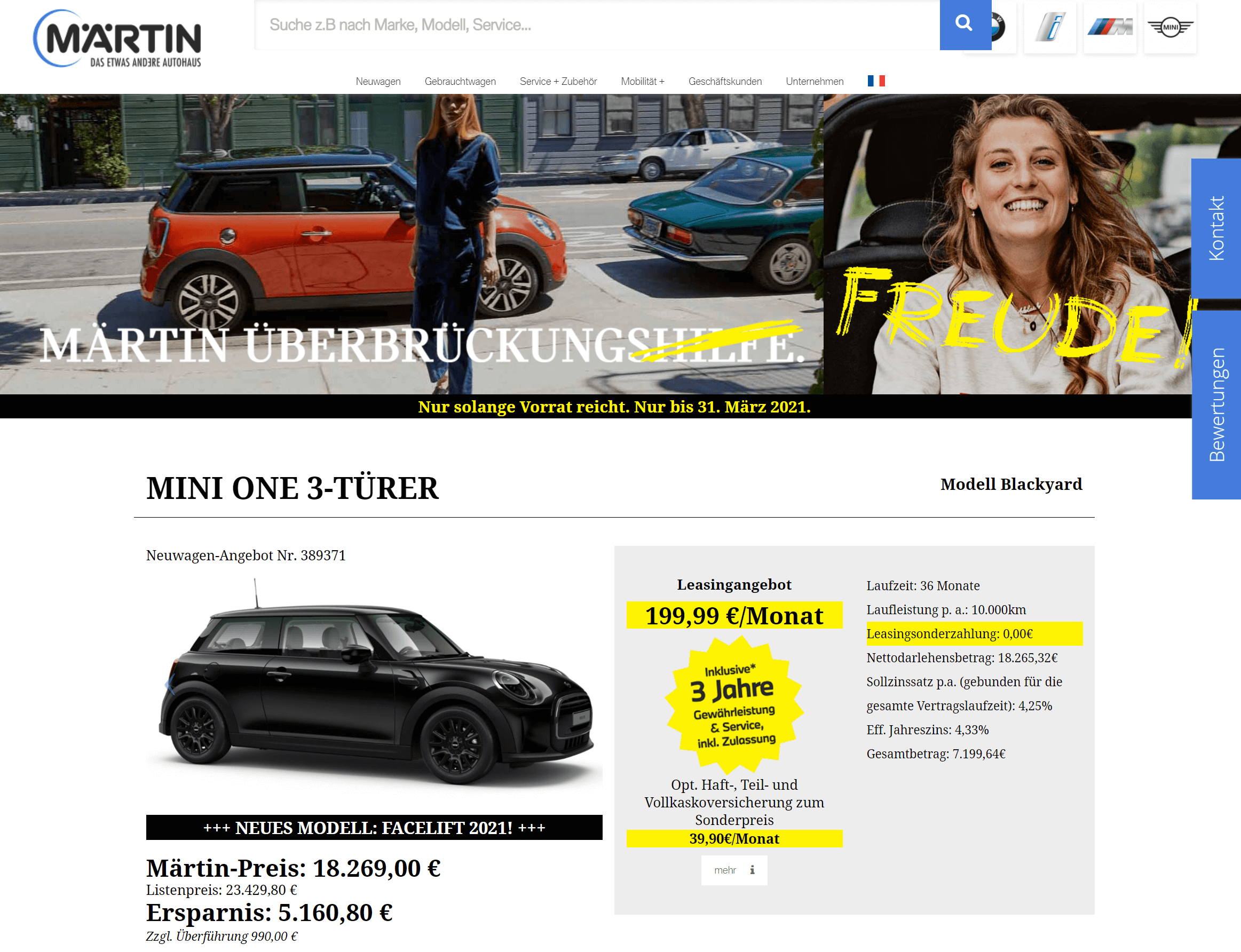Click the Leasingangebot heading

(734, 585)
